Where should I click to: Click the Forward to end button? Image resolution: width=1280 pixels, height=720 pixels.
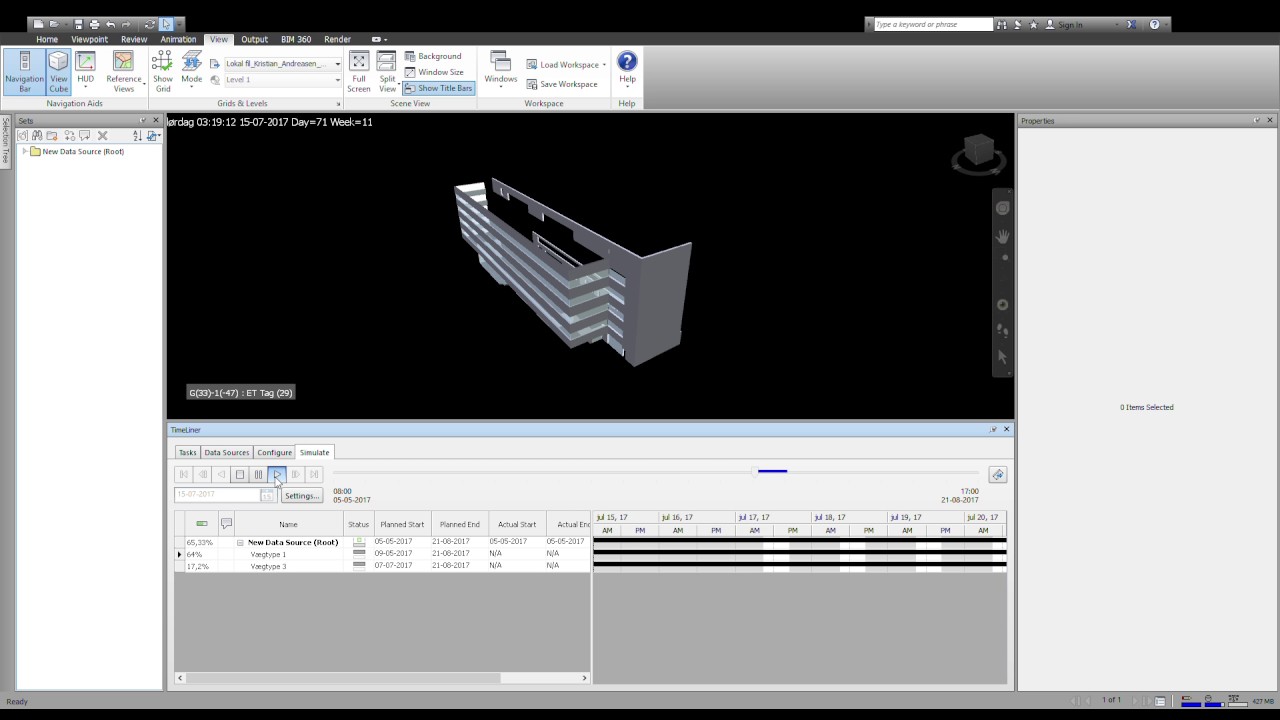pyautogui.click(x=314, y=474)
